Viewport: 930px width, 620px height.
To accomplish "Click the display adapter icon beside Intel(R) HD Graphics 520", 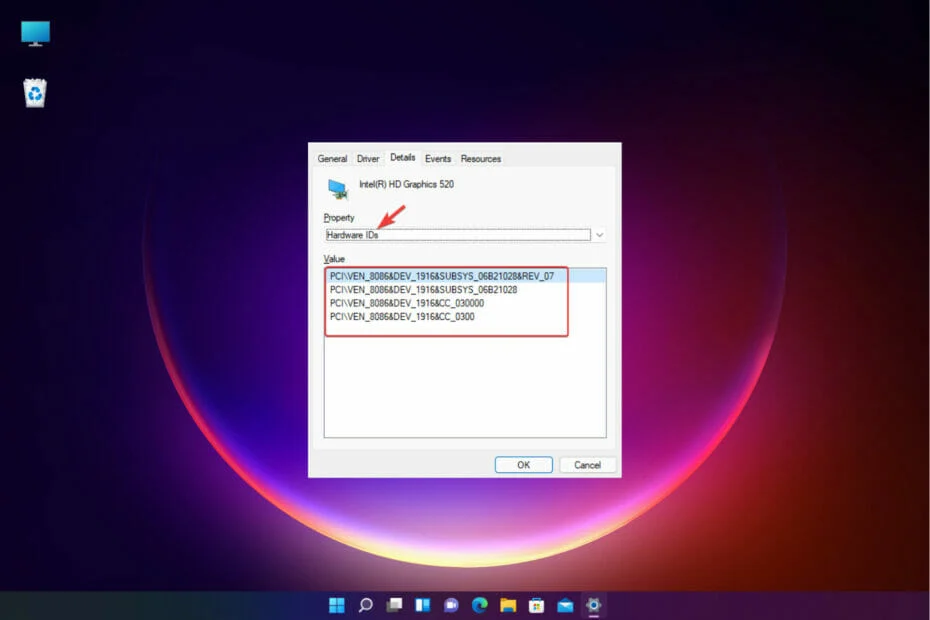I will click(x=337, y=189).
